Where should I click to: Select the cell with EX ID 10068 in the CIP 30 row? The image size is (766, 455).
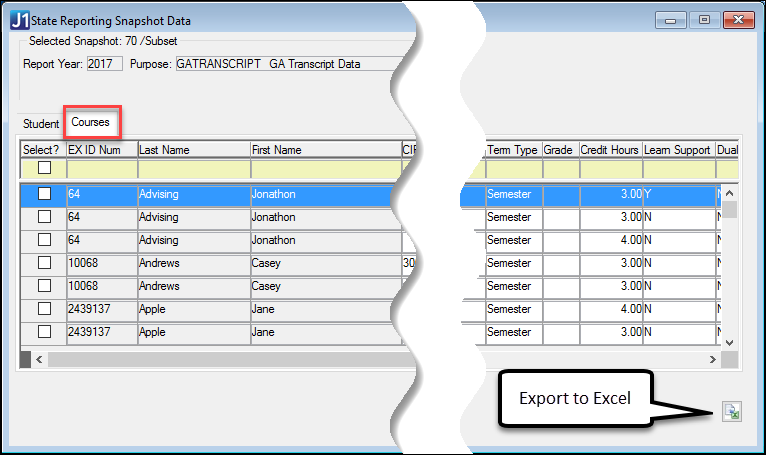click(102, 263)
